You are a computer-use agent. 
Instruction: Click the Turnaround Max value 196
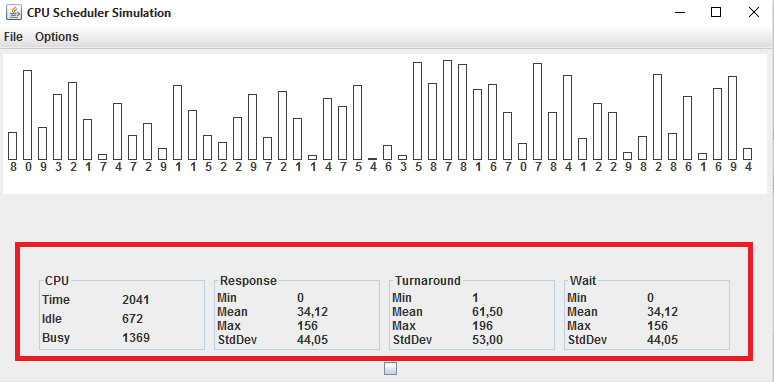click(x=482, y=326)
